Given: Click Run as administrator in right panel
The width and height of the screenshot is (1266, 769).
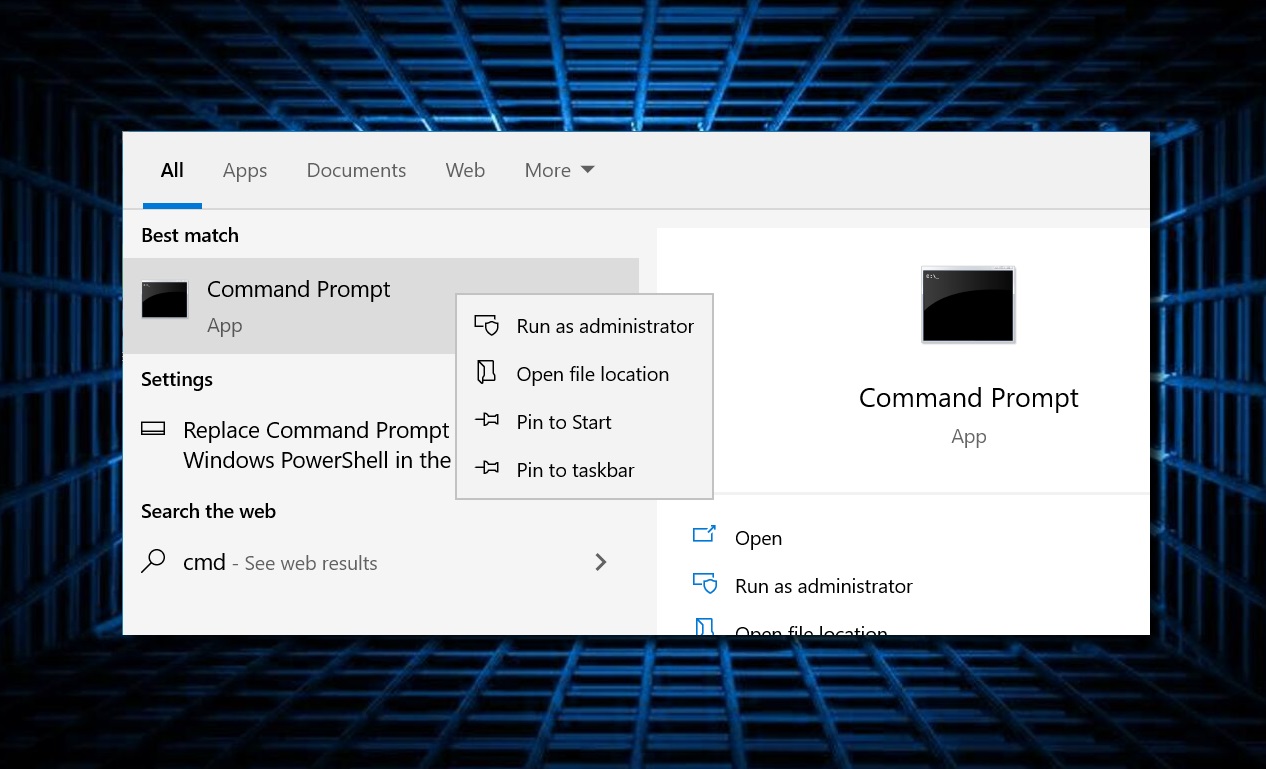Looking at the screenshot, I should tap(824, 586).
